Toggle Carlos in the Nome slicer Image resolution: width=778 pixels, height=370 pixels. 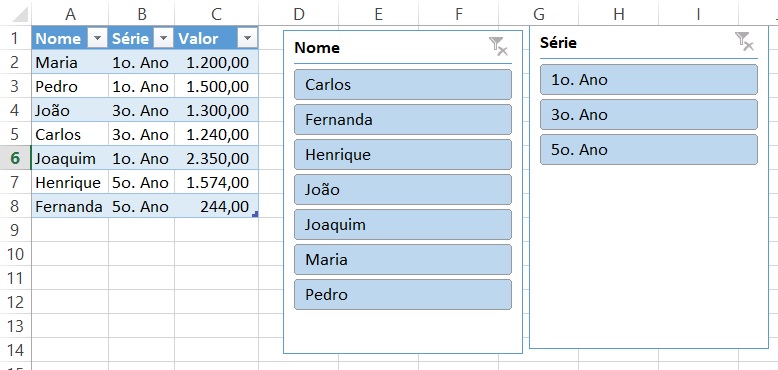coord(403,84)
